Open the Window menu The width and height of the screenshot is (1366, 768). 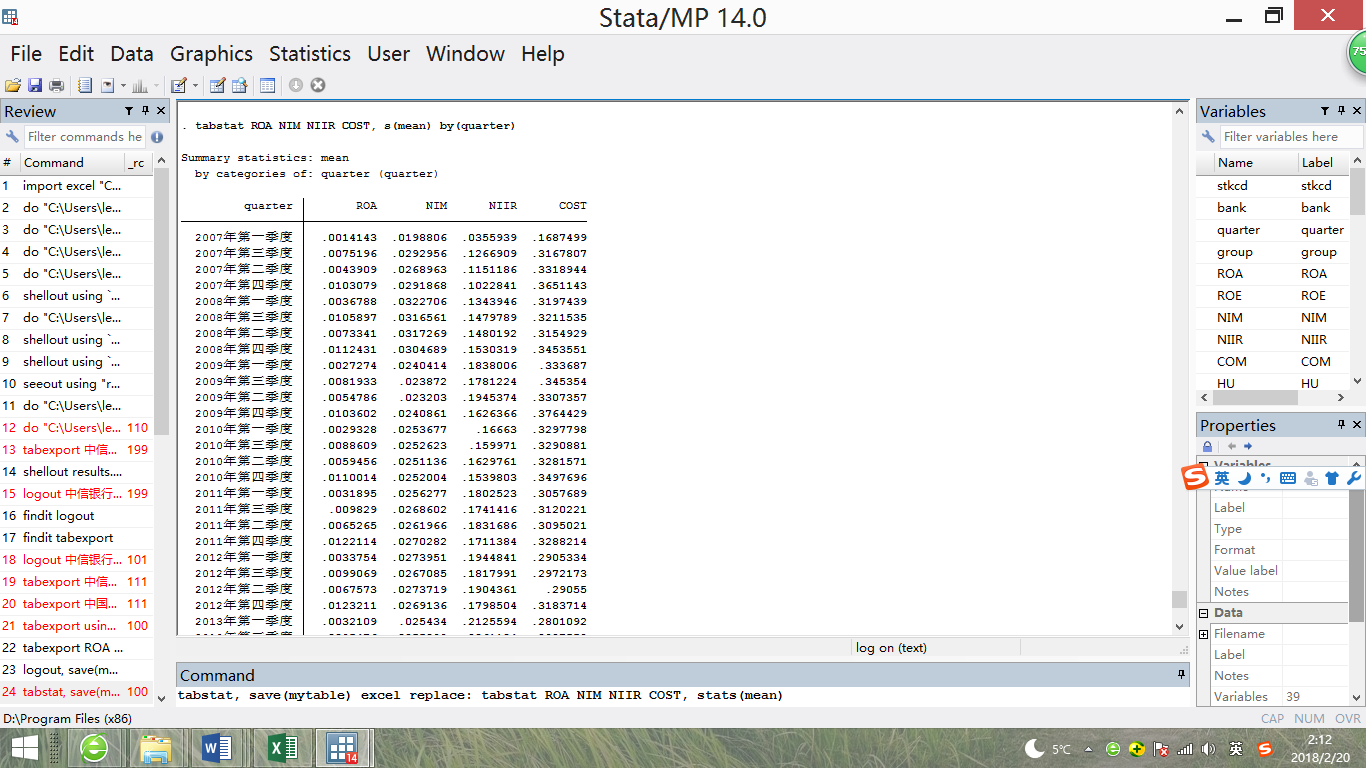click(465, 54)
